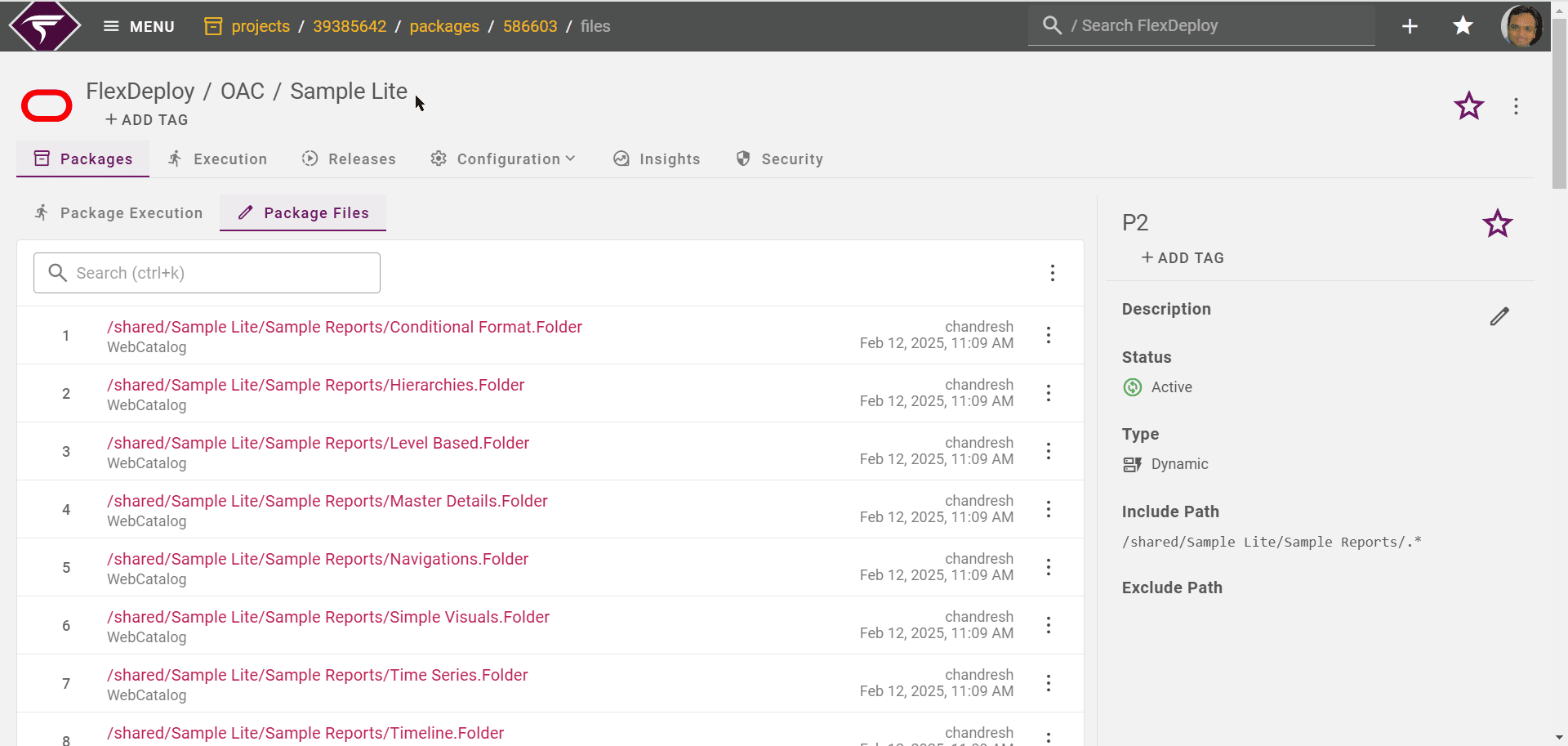Viewport: 1568px width, 746px height.
Task: Open Level Based.Folder file link
Action: point(318,443)
